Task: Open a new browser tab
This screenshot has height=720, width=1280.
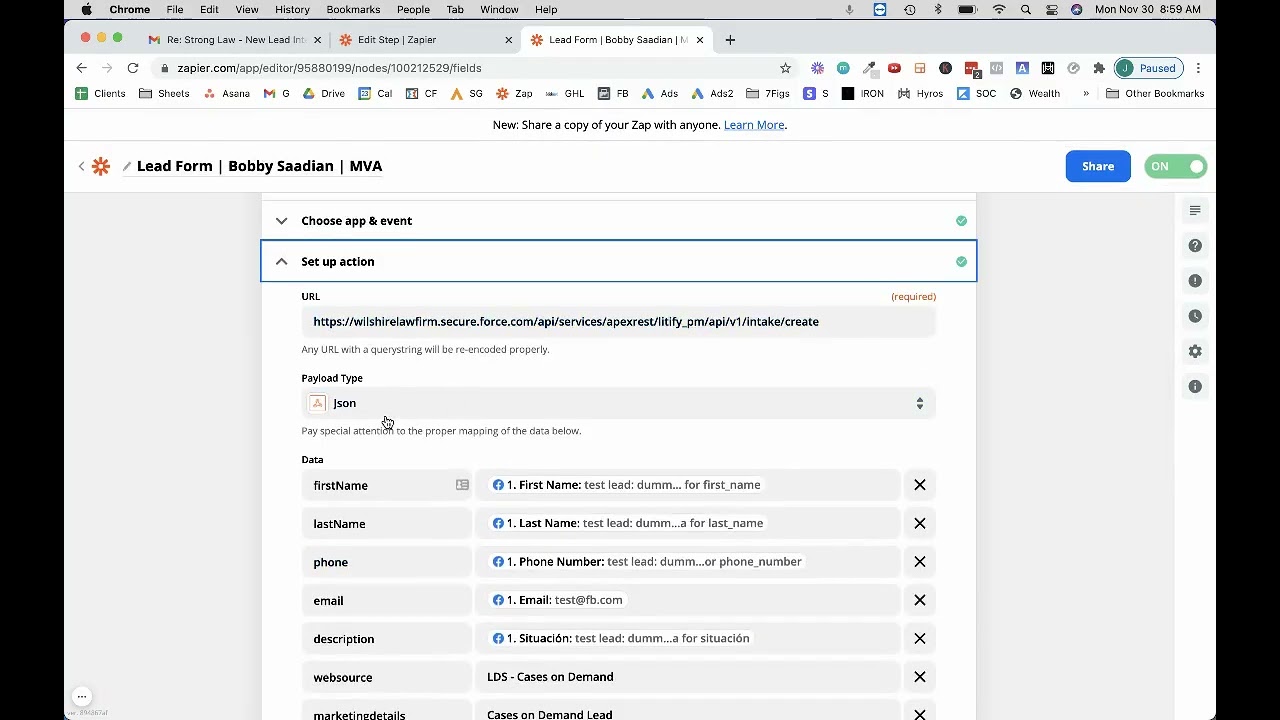Action: pos(730,40)
